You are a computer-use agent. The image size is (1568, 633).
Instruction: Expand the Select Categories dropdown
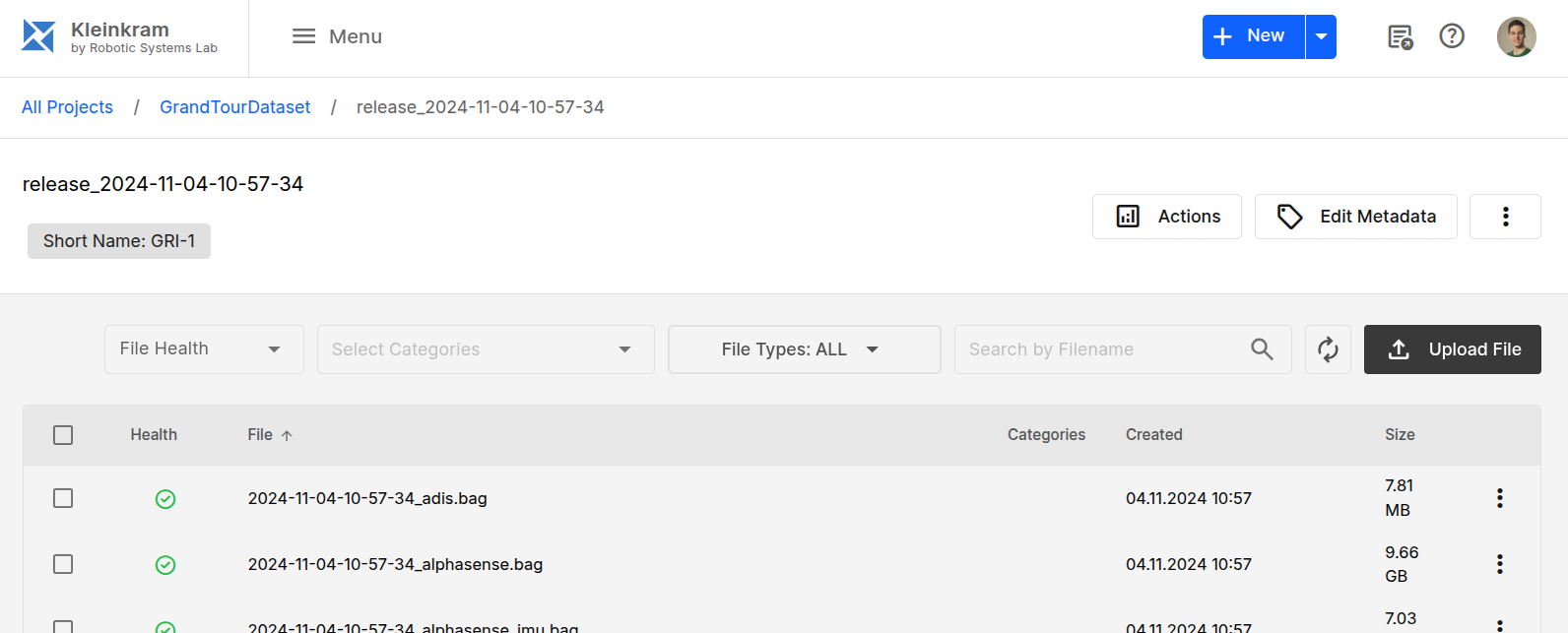(486, 348)
